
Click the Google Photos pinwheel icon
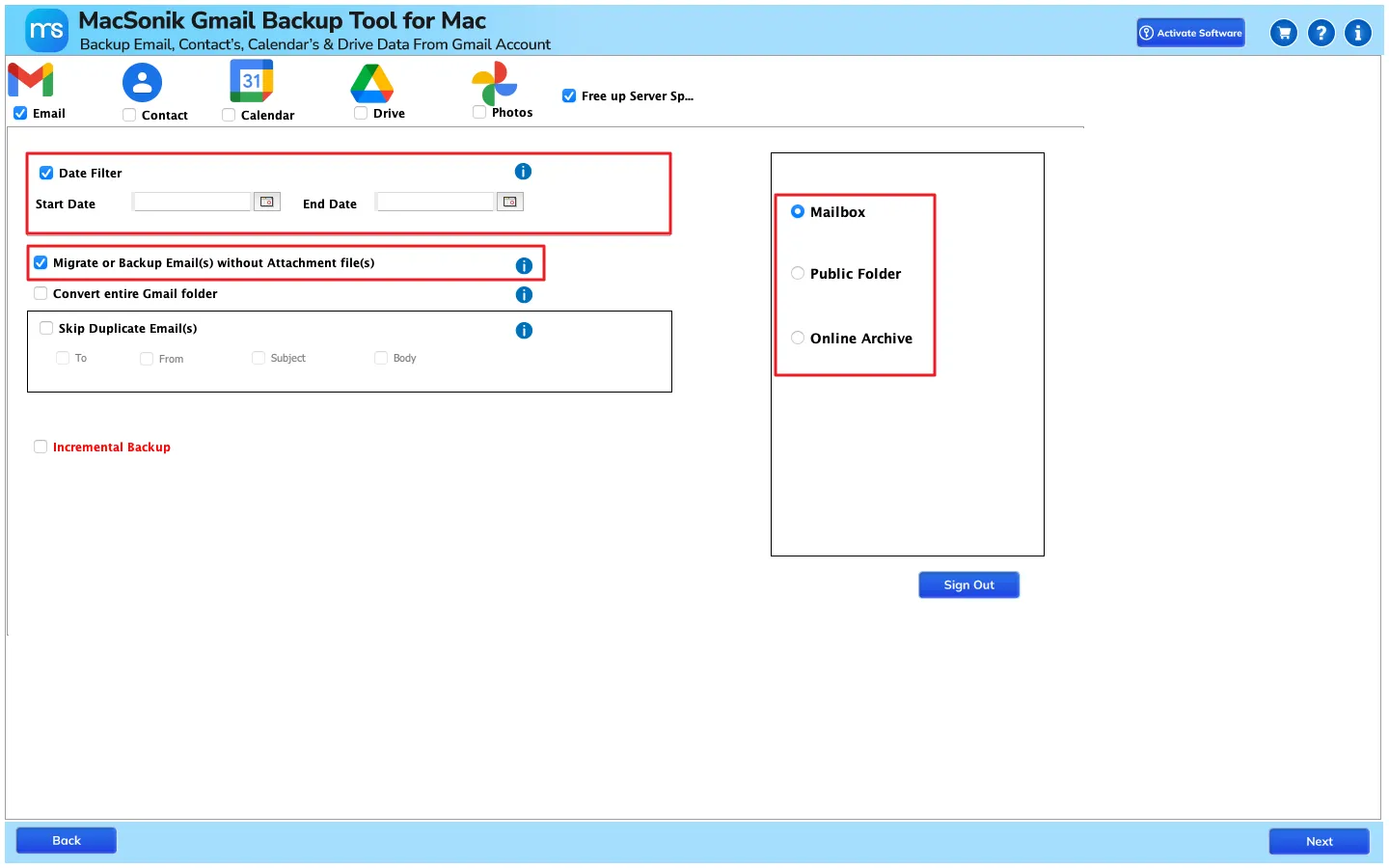click(x=495, y=83)
